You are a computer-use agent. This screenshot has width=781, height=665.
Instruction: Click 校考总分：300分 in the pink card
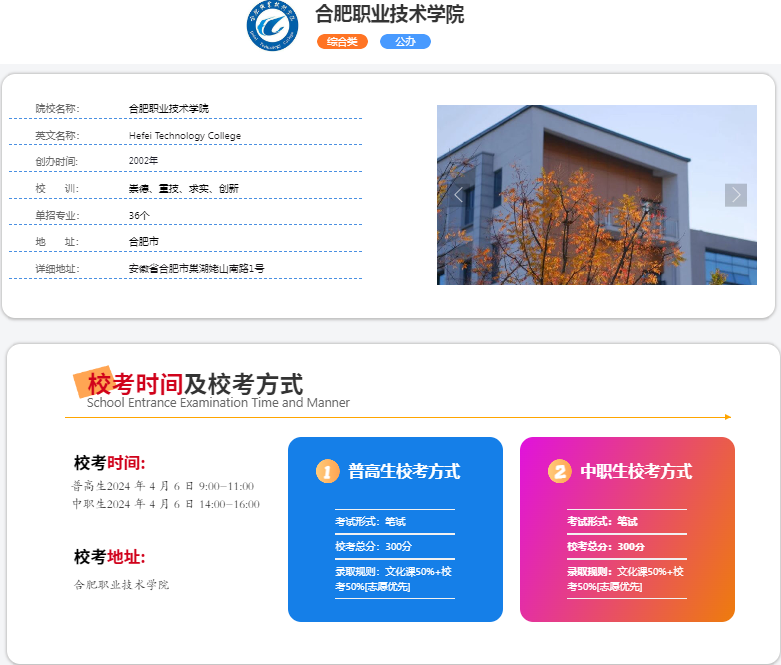[606, 546]
